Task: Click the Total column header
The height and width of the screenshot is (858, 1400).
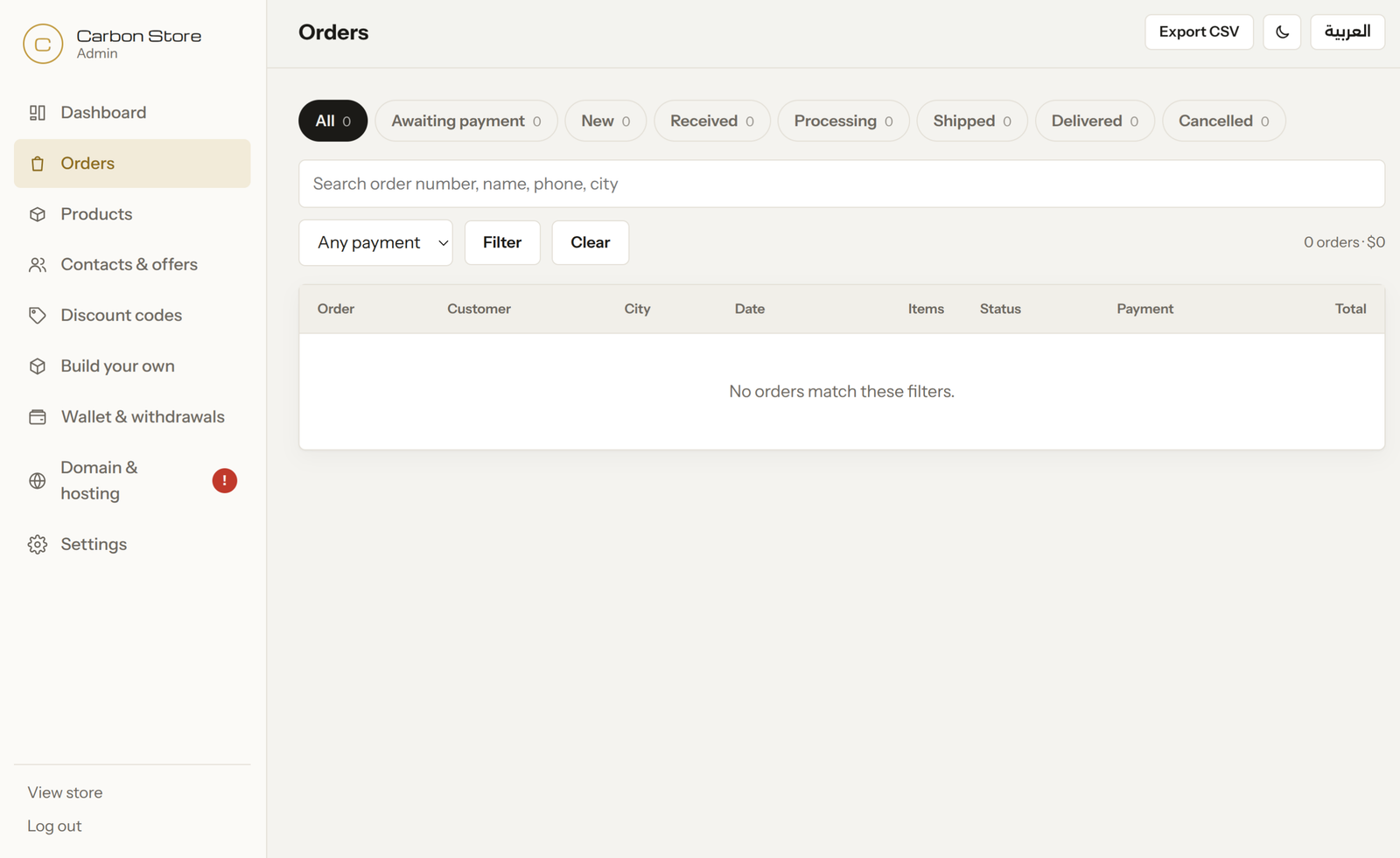Action: (x=1351, y=309)
